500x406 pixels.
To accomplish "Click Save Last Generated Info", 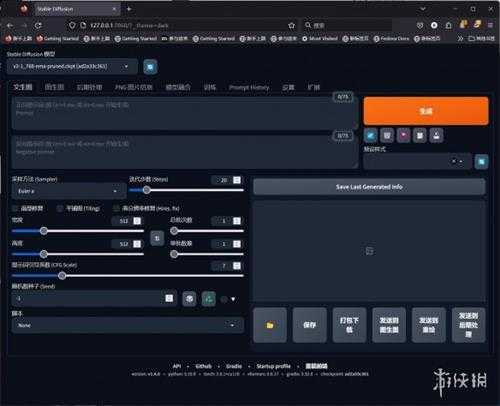I will pos(369,187).
